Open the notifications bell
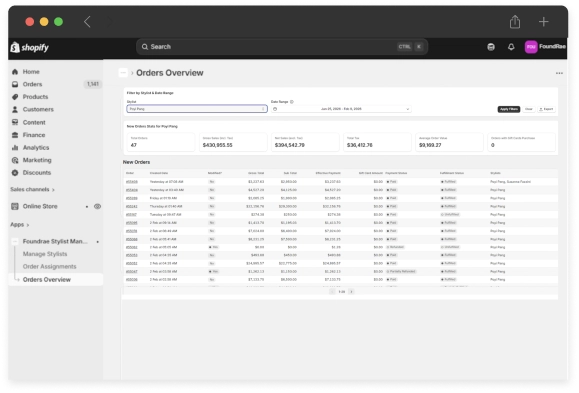 511,47
